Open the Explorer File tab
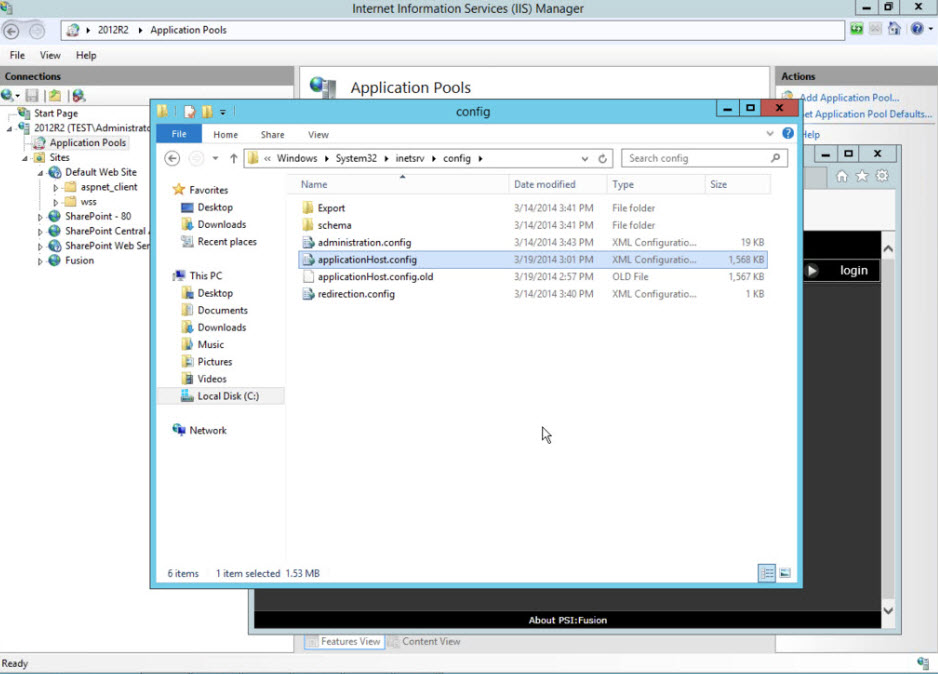This screenshot has height=674, width=938. tap(179, 134)
